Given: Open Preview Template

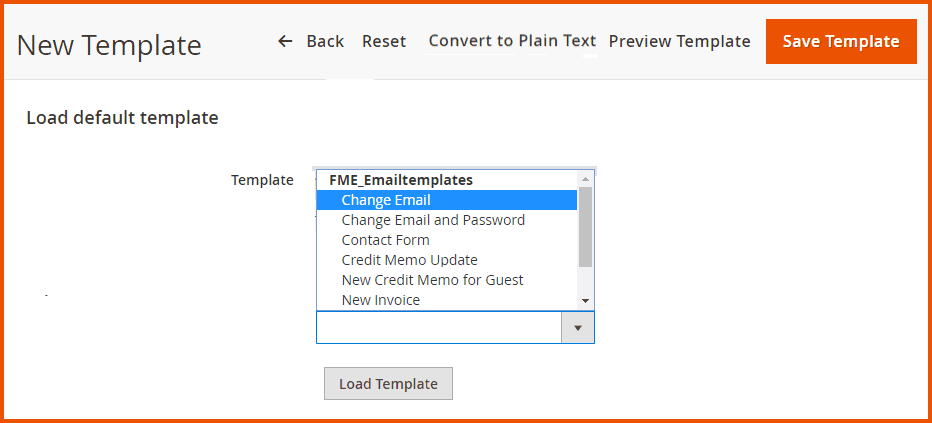Looking at the screenshot, I should tap(679, 41).
